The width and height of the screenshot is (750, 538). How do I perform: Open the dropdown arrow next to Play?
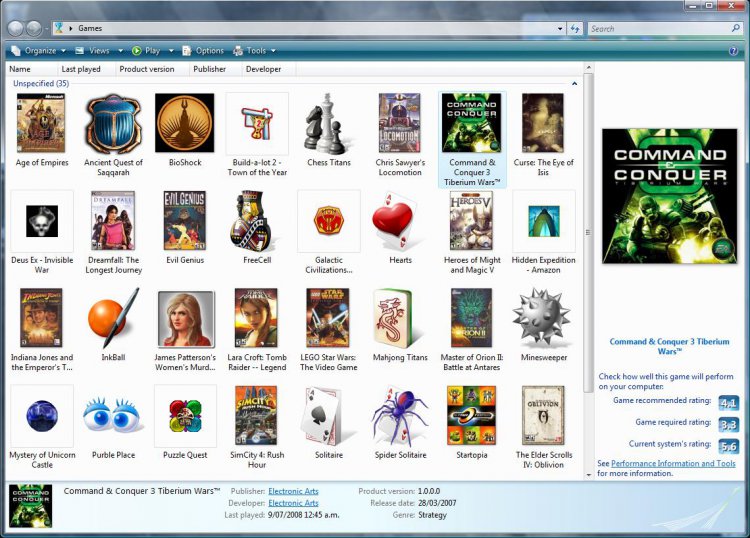(x=171, y=51)
